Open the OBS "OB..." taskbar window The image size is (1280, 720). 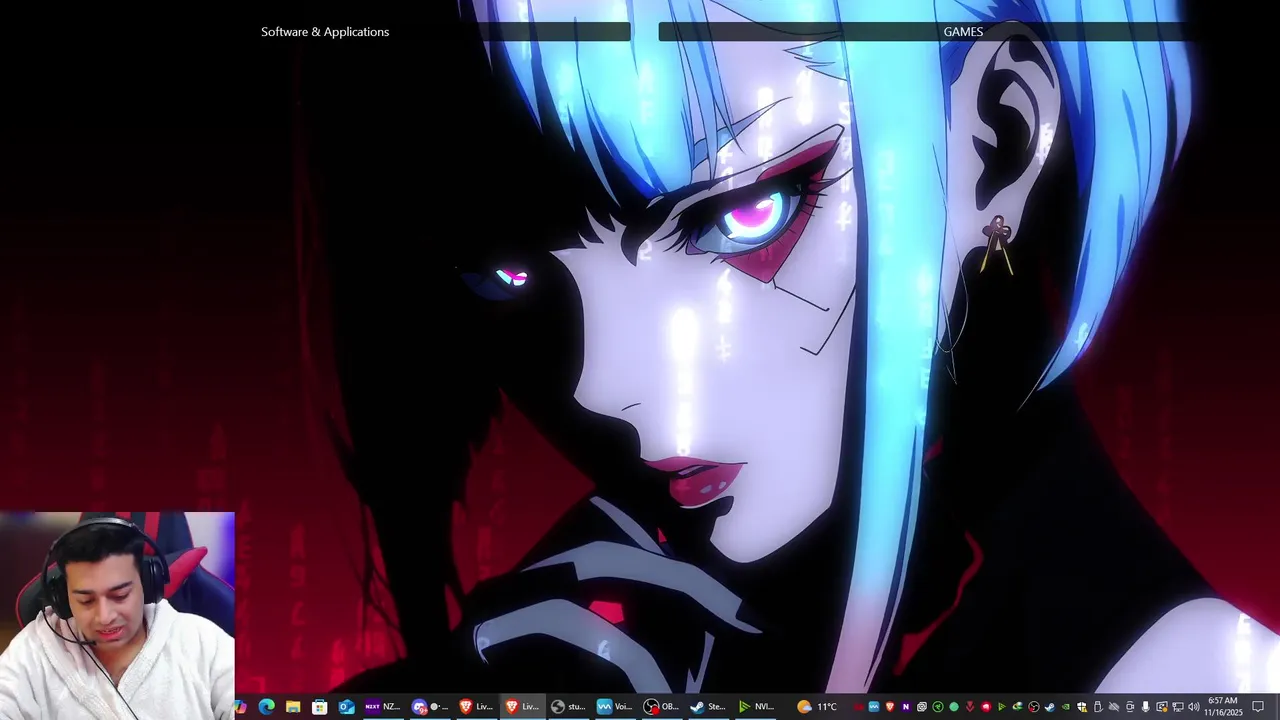point(660,707)
